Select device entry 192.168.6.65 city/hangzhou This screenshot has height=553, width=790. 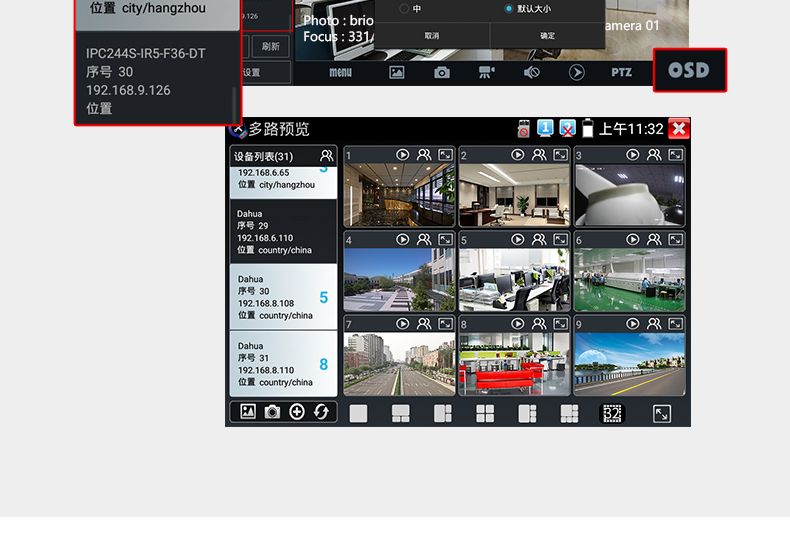point(283,182)
